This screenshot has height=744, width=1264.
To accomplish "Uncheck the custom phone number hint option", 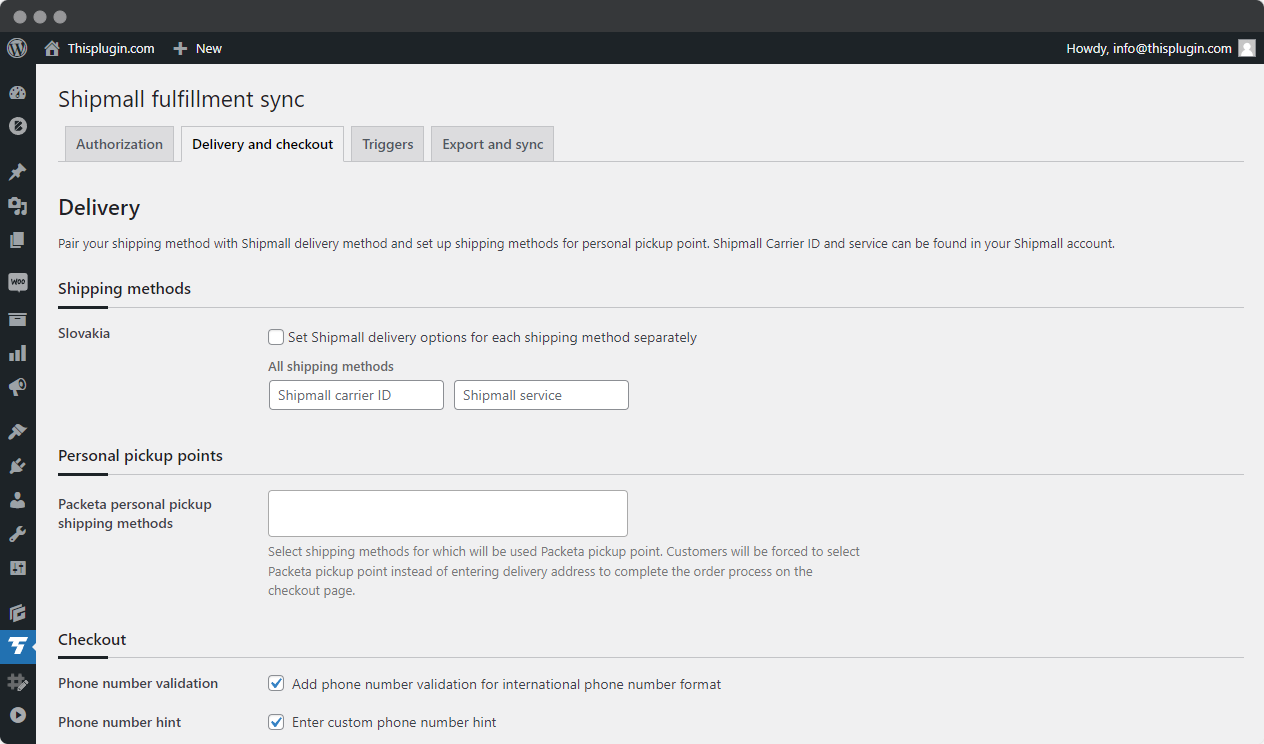I will point(276,722).
